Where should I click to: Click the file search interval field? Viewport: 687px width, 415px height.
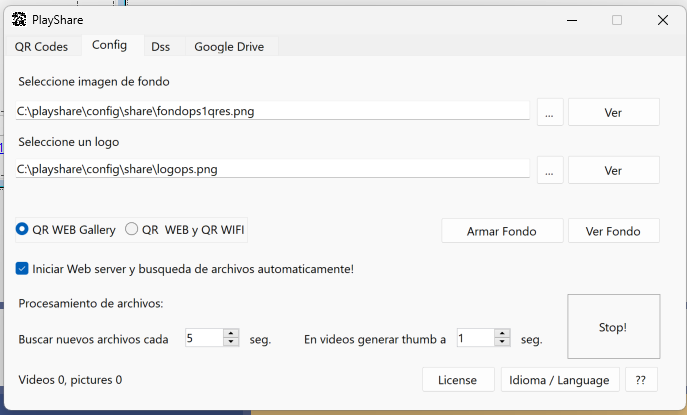[204, 338]
